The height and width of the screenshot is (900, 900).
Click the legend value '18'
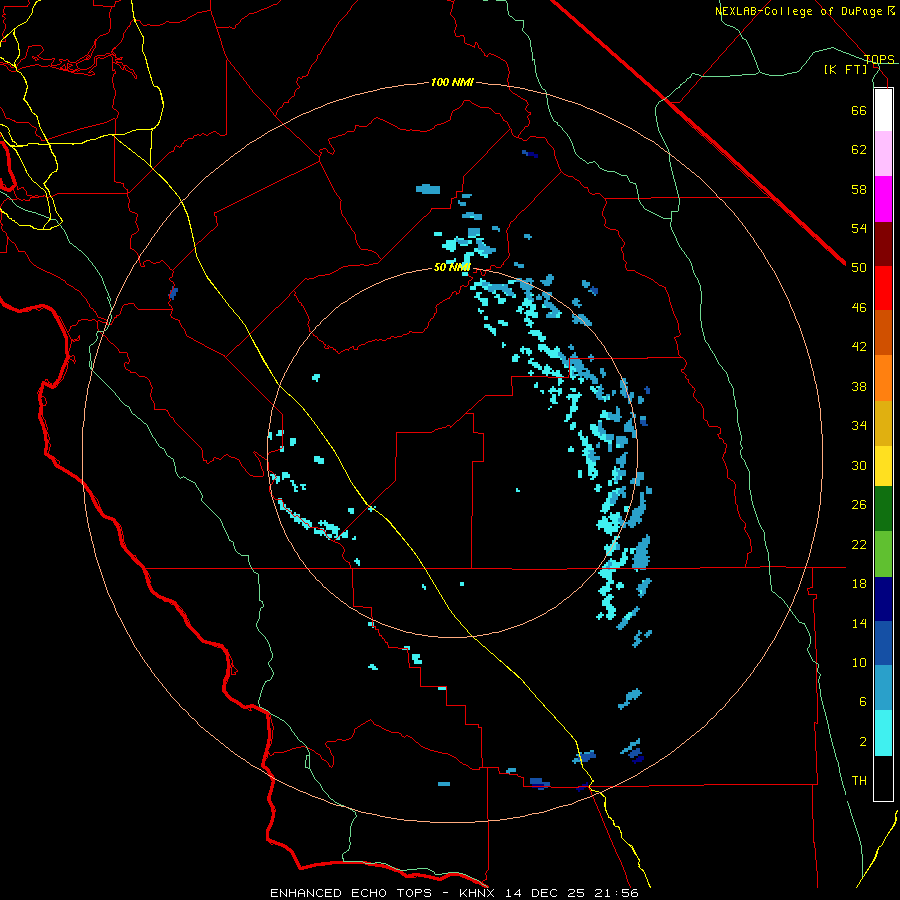point(859,583)
